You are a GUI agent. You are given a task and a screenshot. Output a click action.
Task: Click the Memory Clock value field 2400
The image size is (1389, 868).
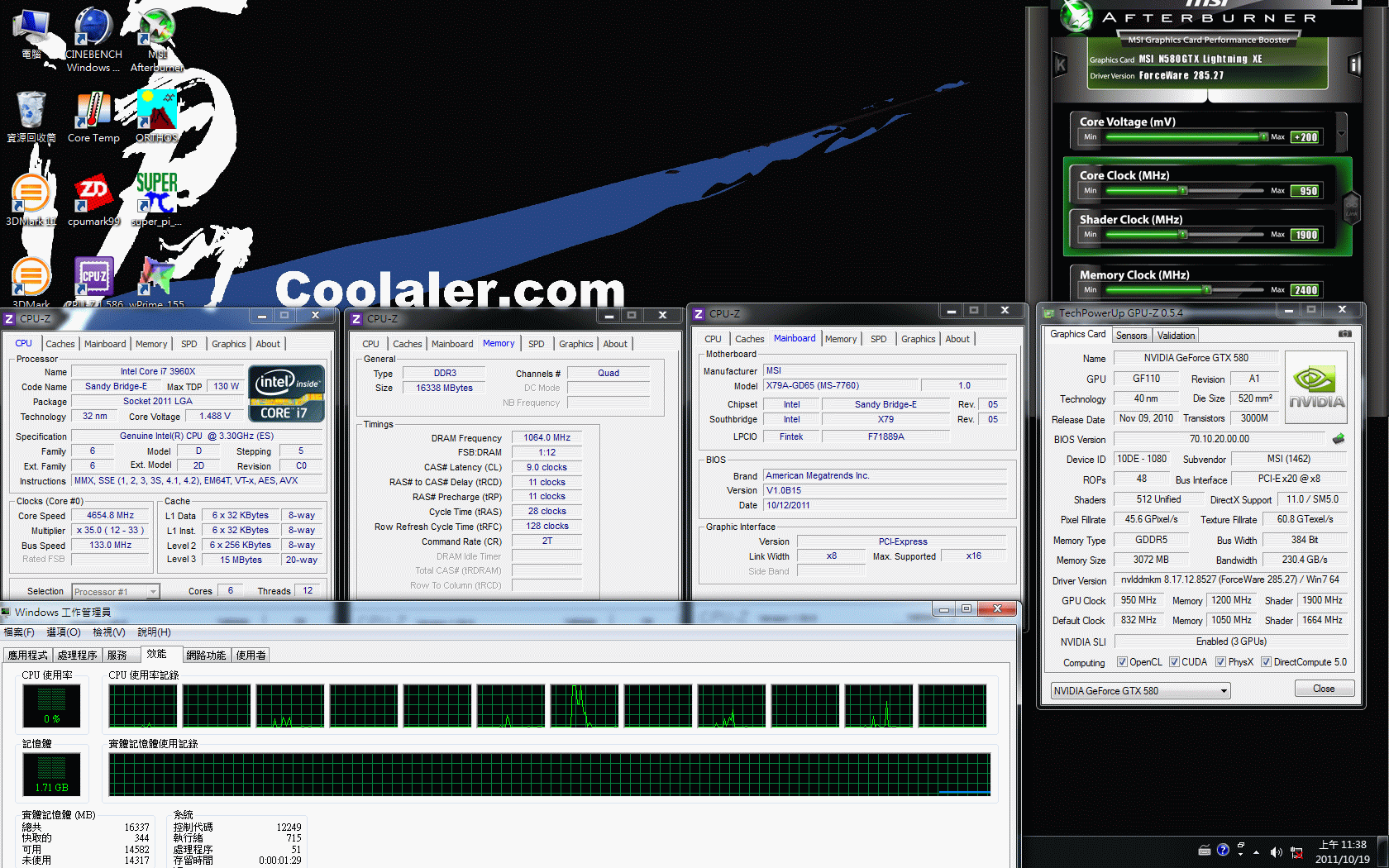click(x=1305, y=290)
